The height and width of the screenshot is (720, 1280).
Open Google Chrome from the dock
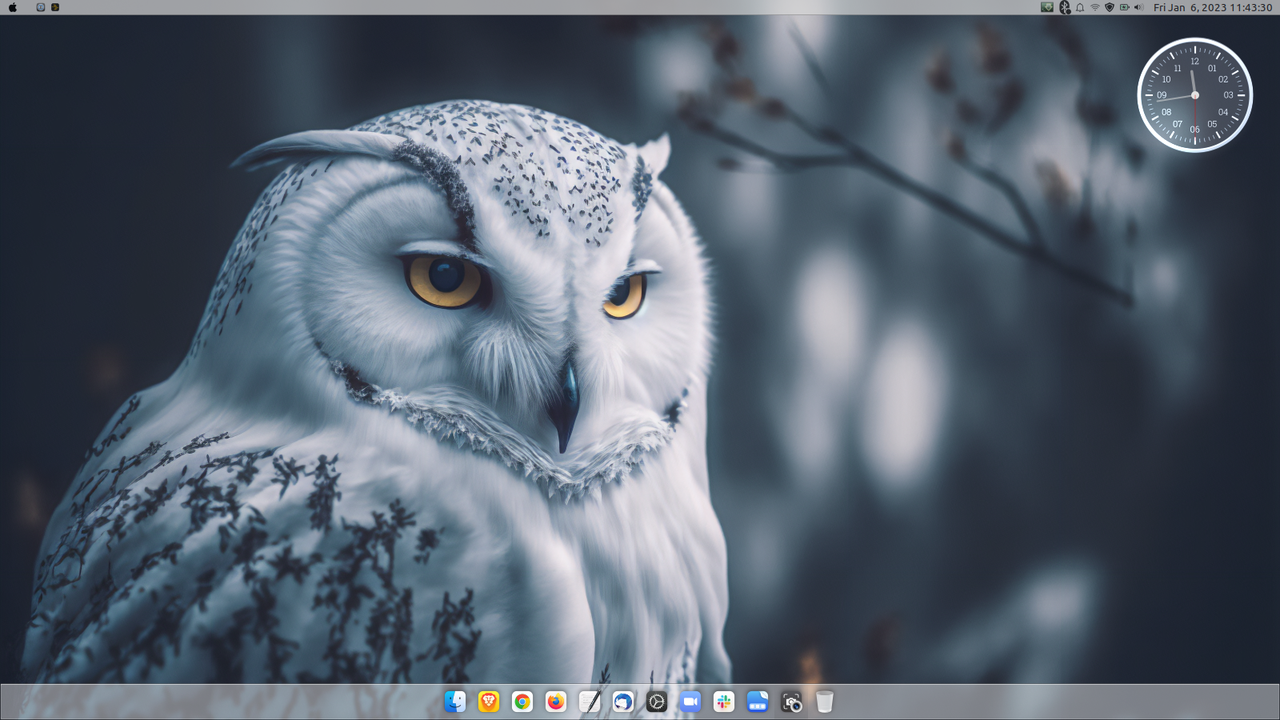[522, 702]
